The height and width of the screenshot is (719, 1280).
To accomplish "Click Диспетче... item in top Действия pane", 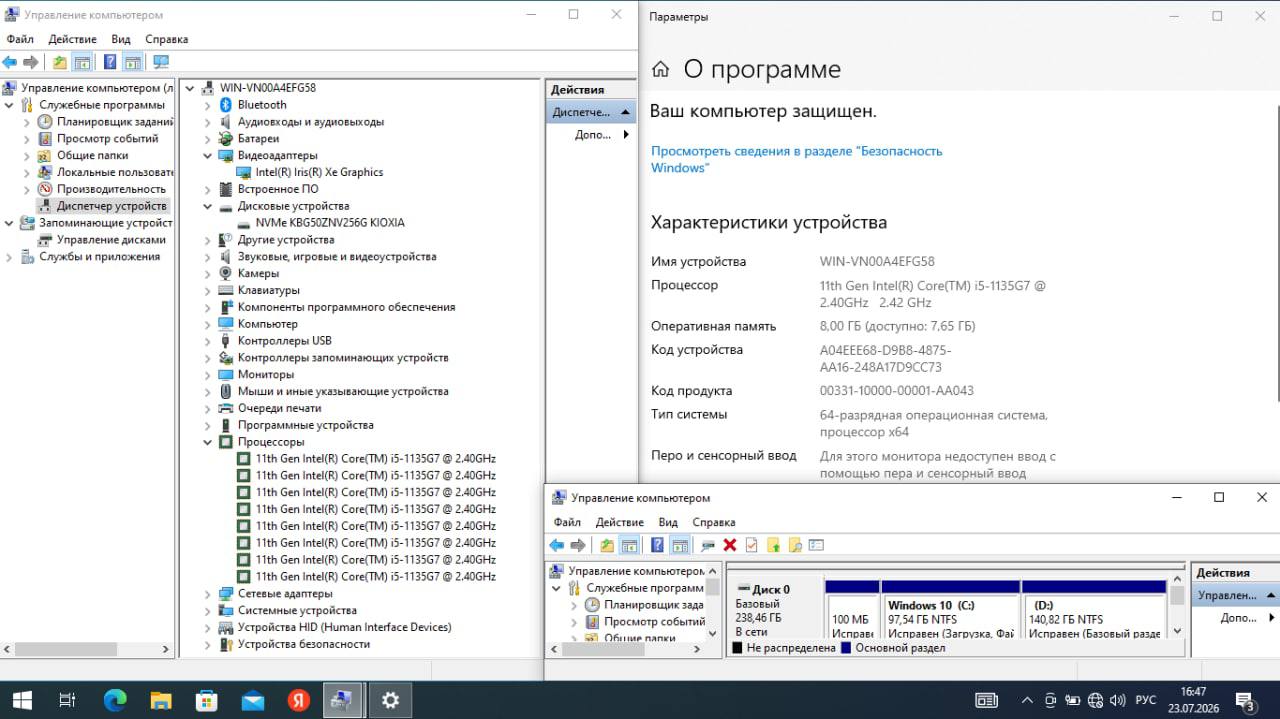I will [592, 112].
